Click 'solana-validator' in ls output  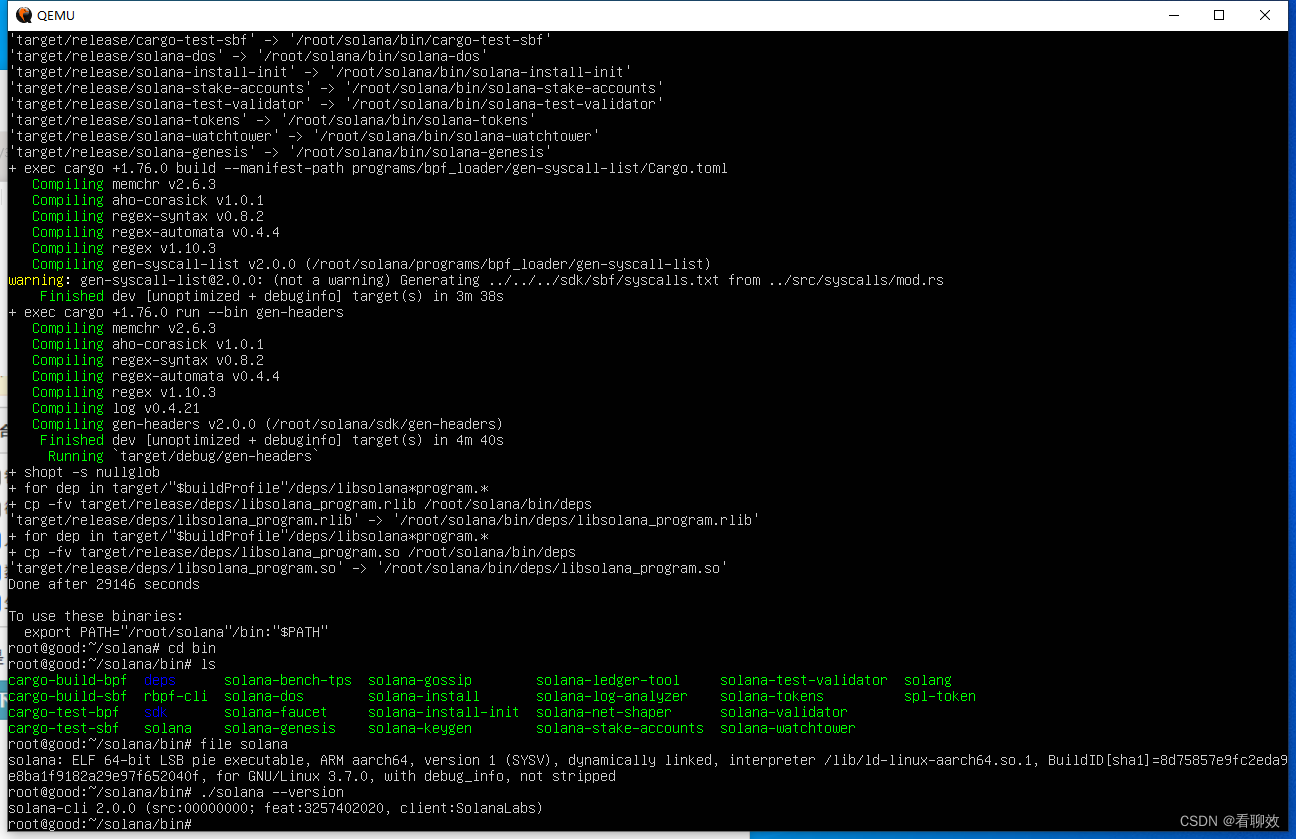[x=784, y=712]
